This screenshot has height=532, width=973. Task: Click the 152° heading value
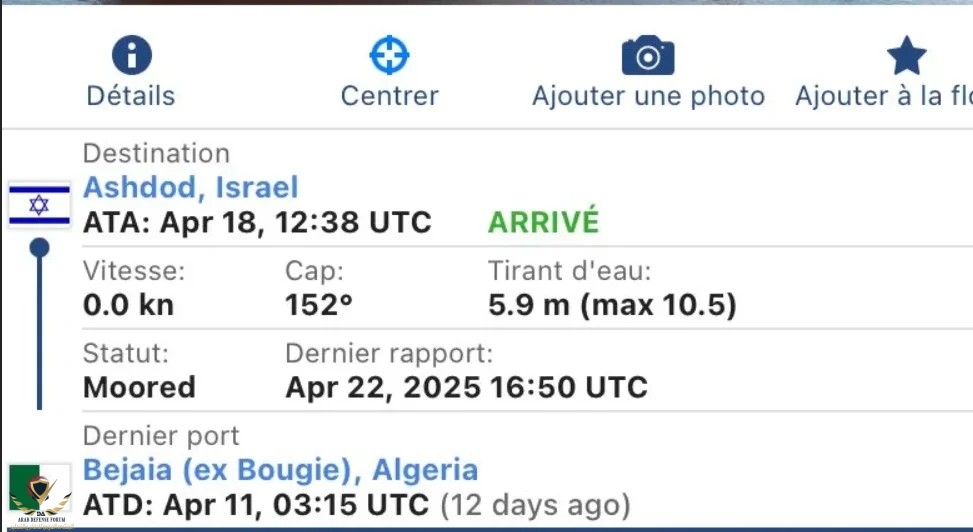click(x=319, y=305)
